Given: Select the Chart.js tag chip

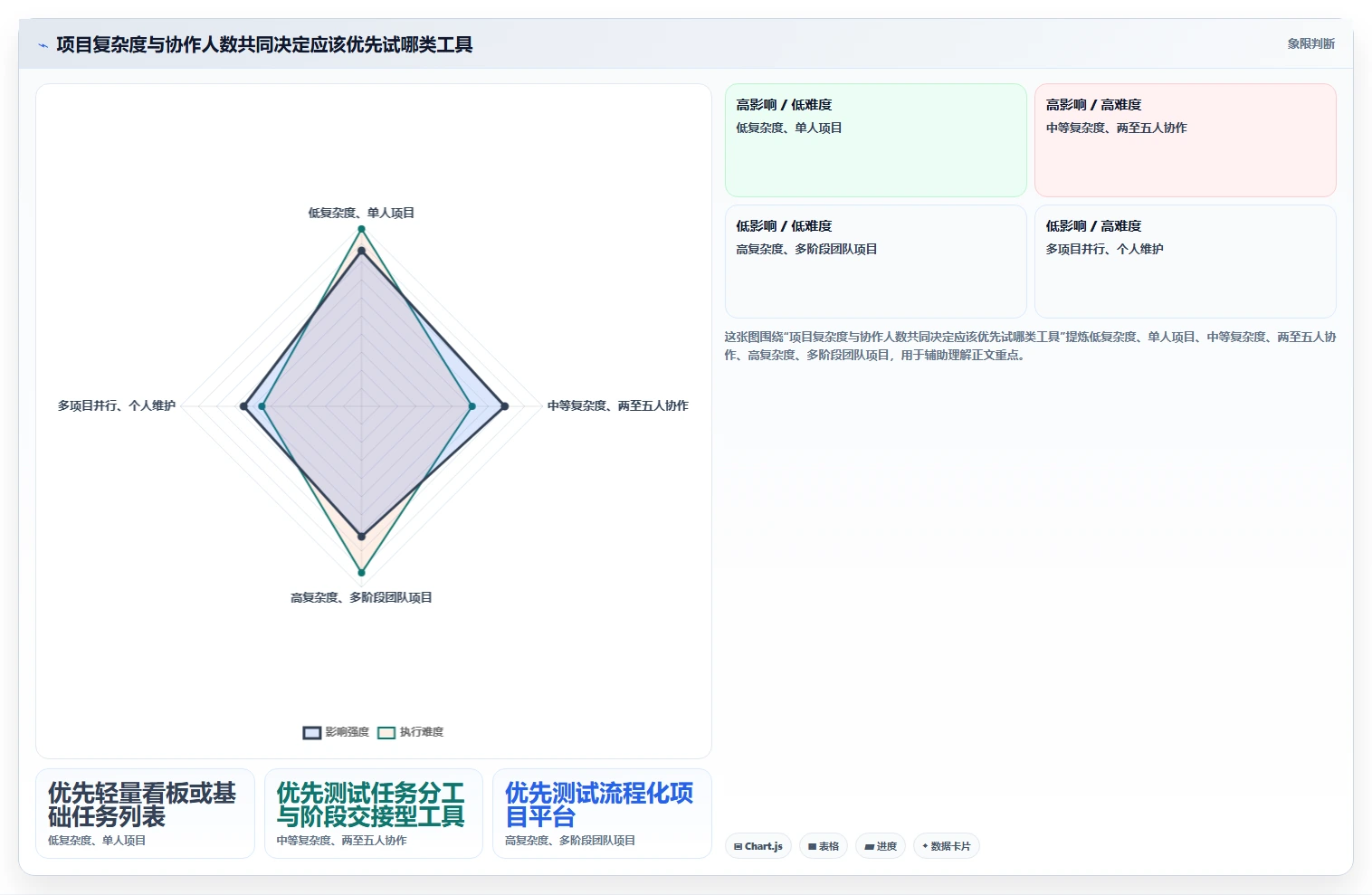Looking at the screenshot, I should tap(758, 846).
